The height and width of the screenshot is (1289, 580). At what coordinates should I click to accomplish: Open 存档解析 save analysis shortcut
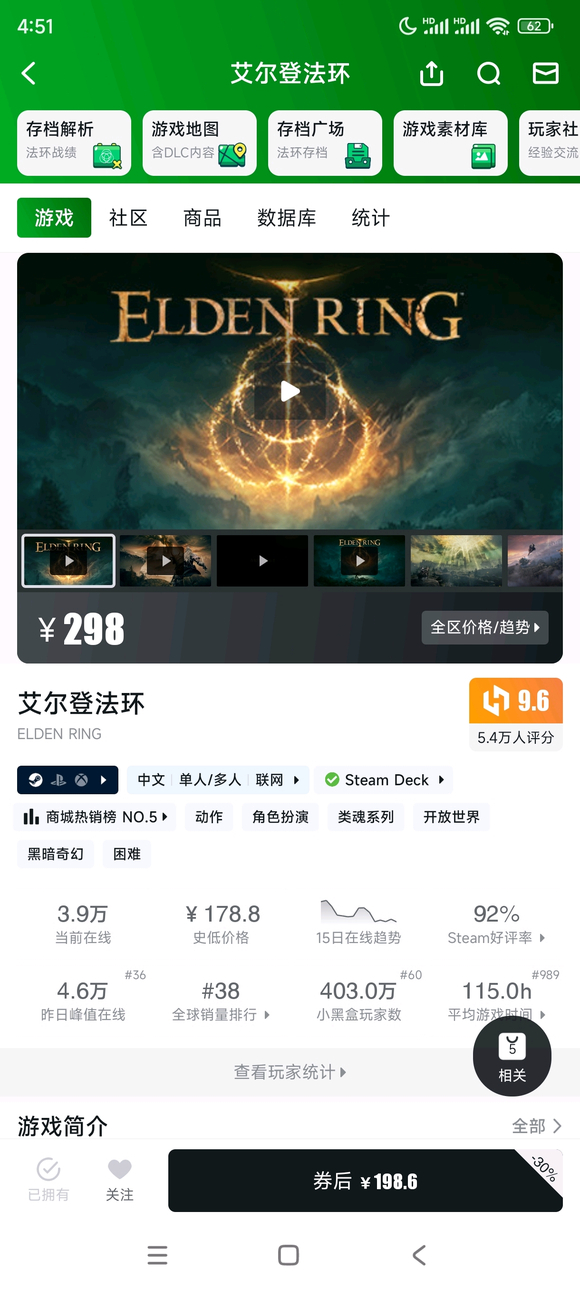[74, 143]
